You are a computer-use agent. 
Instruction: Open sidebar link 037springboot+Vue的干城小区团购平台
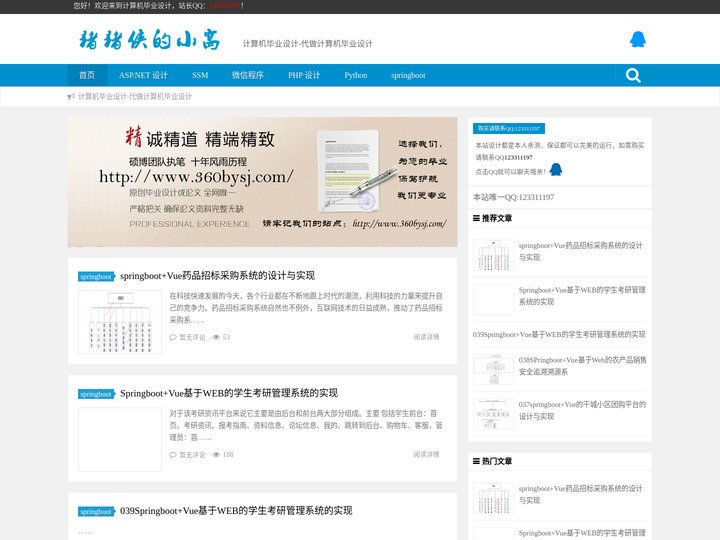point(582,411)
